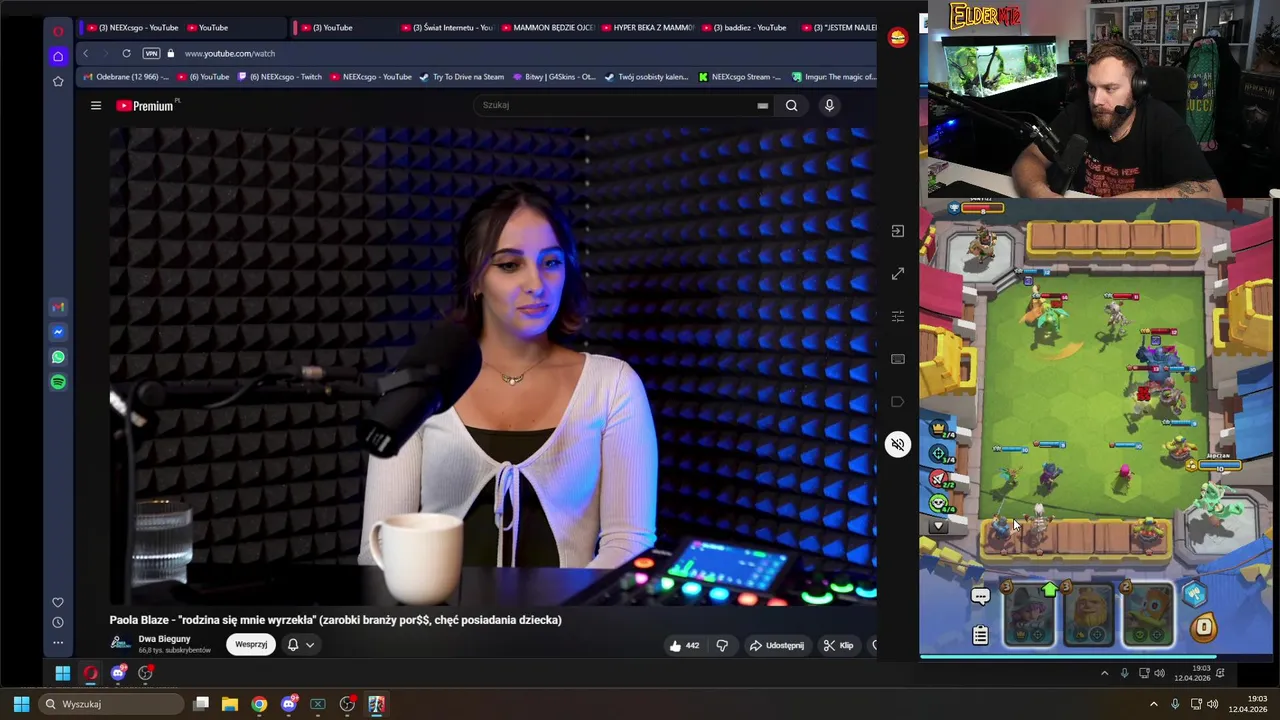Open the Bitwy G4Skins bookmark

[553, 77]
